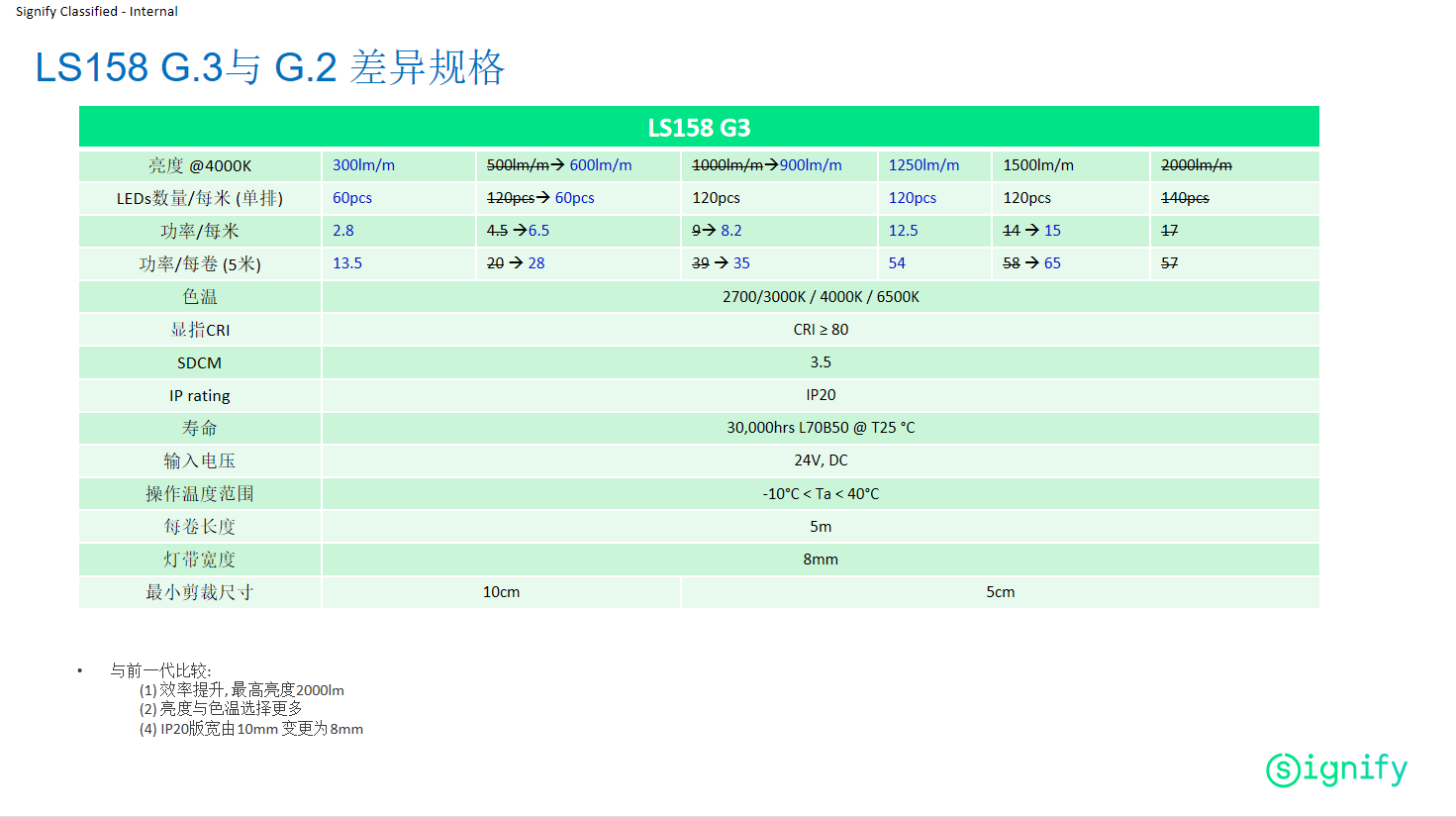The width and height of the screenshot is (1456, 817).
Task: Click the 300lm/m brightness cell
Action: (x=363, y=165)
